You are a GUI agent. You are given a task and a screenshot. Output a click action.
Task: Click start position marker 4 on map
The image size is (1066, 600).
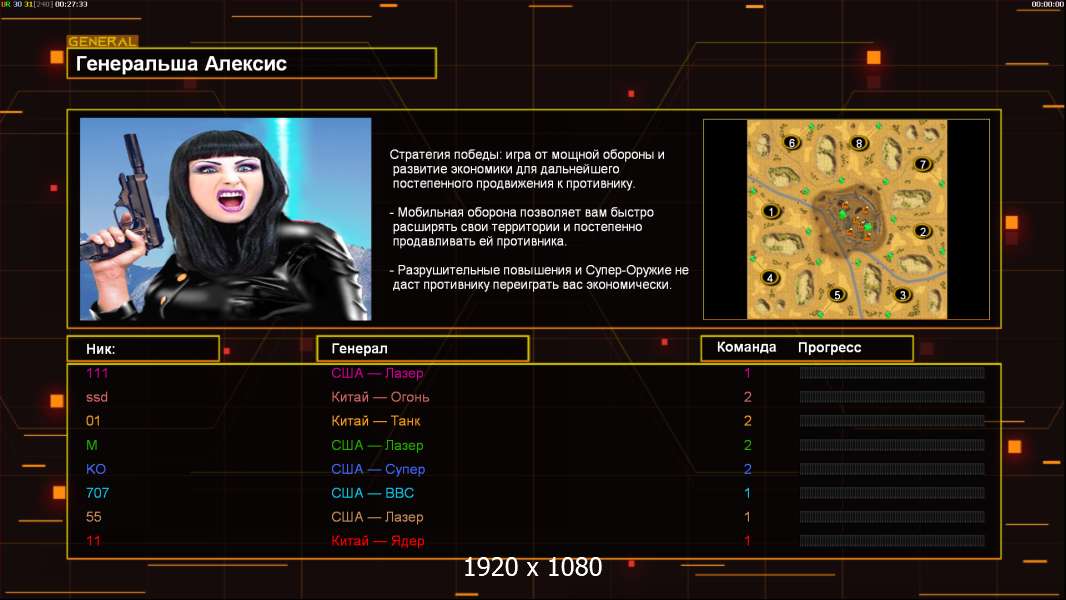coord(770,277)
